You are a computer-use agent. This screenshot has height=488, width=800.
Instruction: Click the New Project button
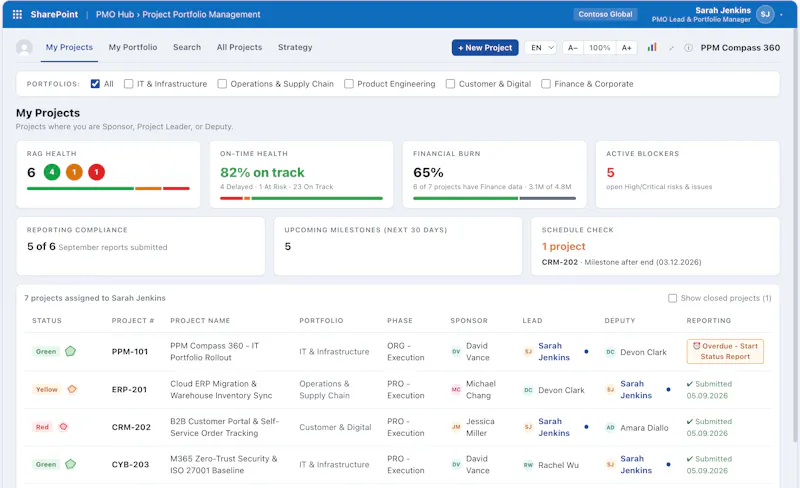pos(485,47)
